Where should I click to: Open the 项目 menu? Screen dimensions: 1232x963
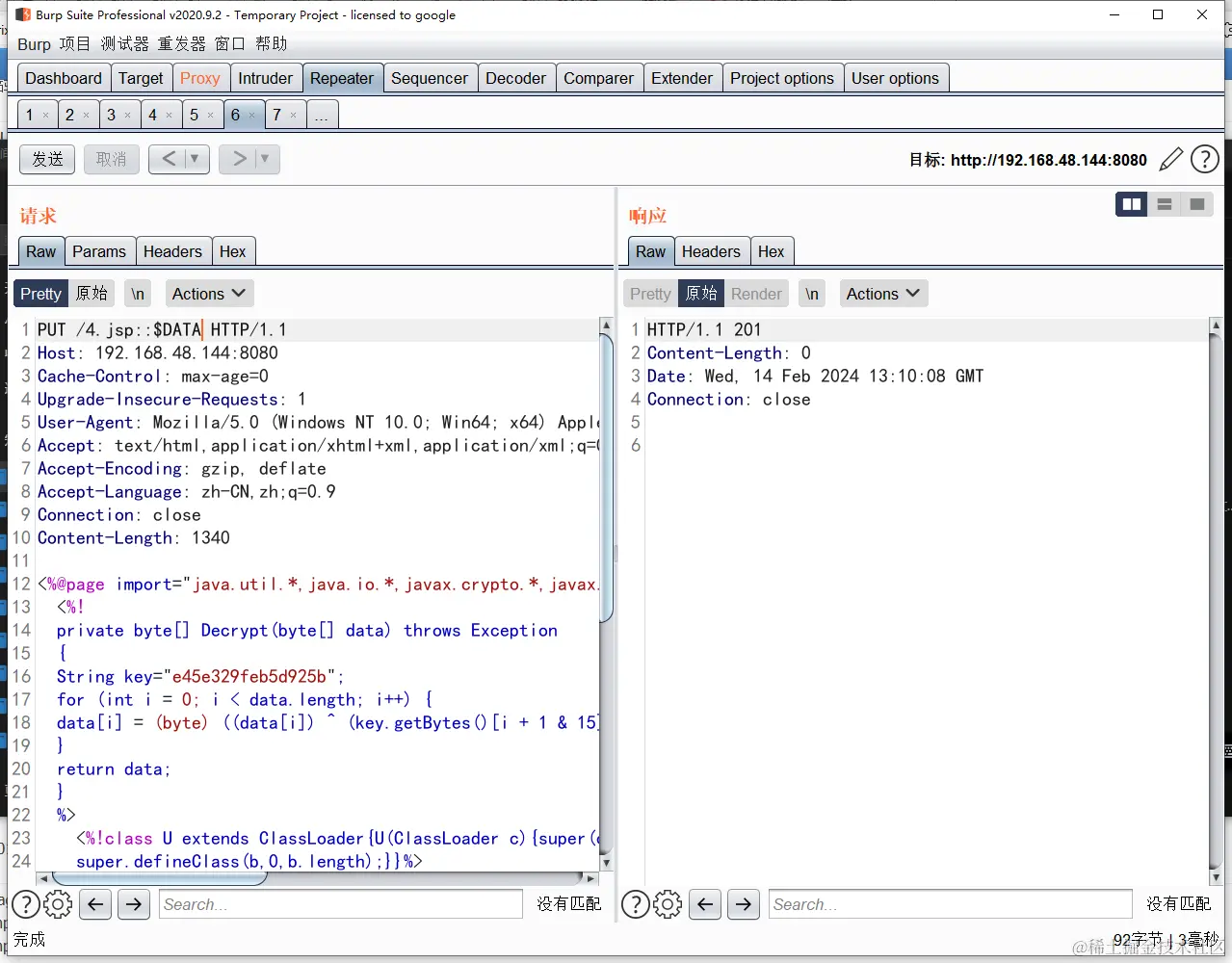coord(74,44)
